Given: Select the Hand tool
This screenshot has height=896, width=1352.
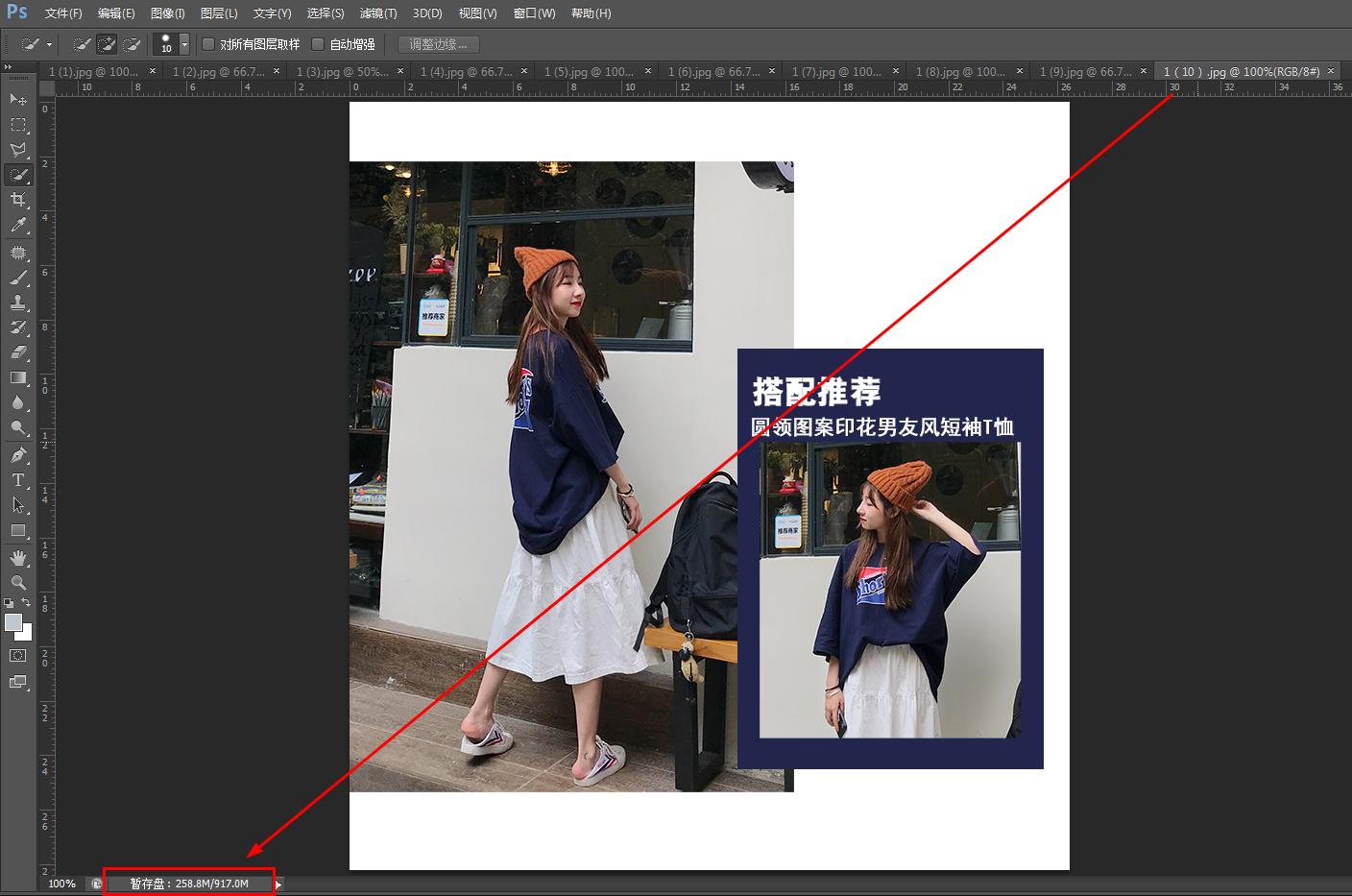Looking at the screenshot, I should coord(18,557).
